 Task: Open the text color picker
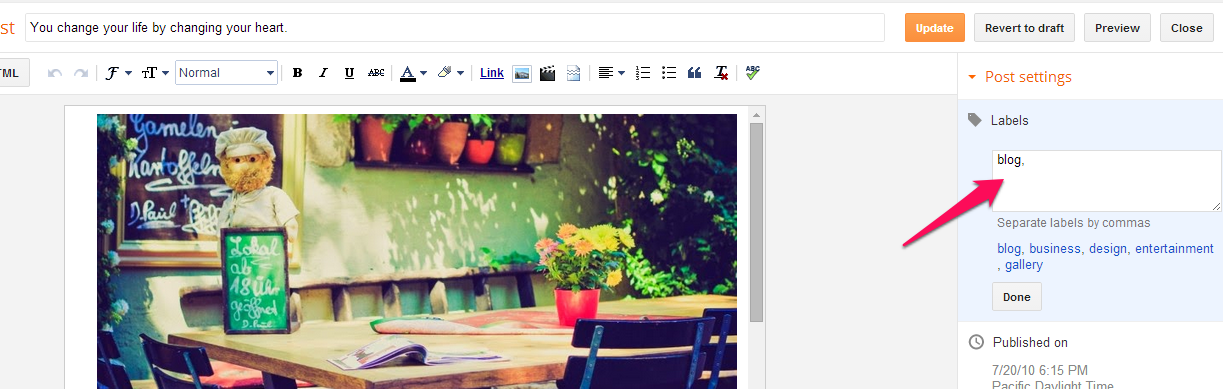413,73
